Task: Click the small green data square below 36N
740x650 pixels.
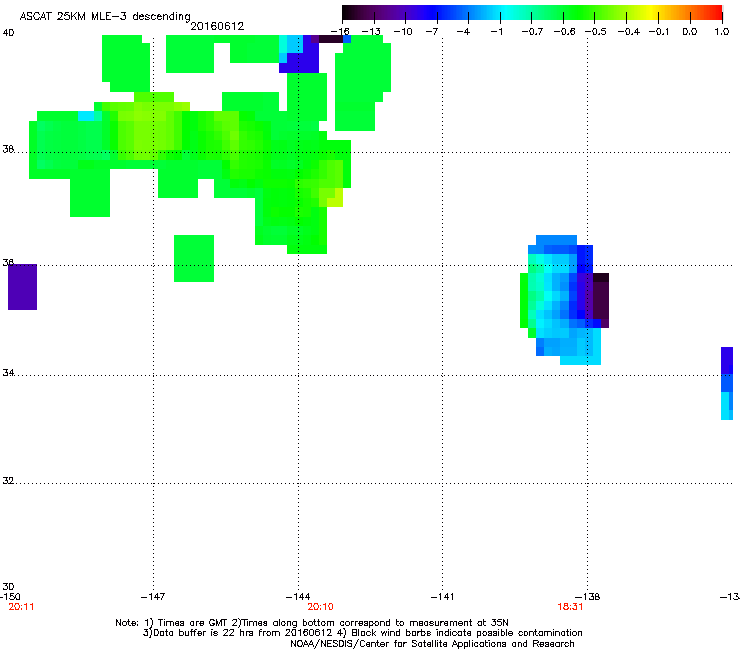Action: (194, 258)
